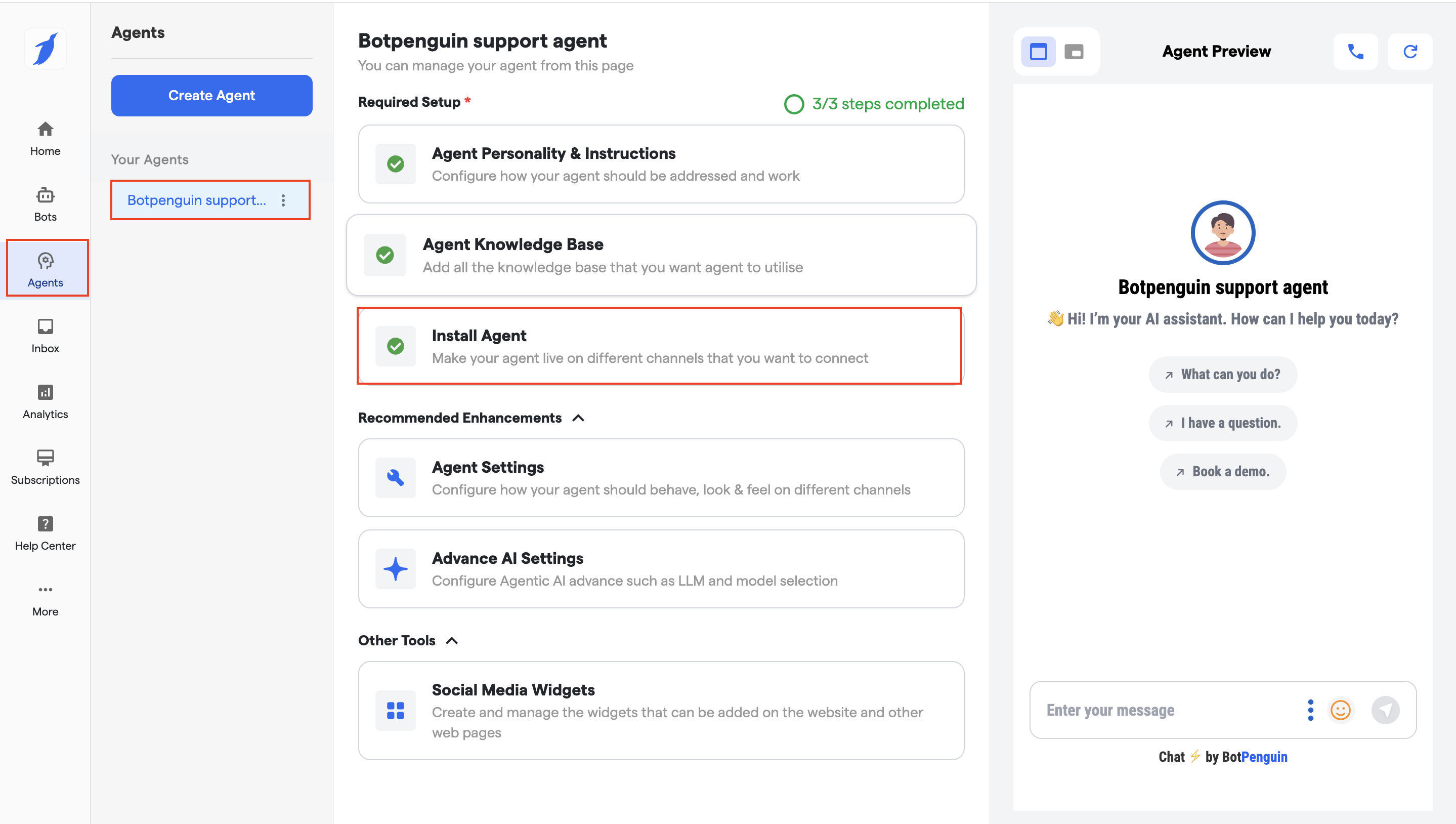Click the Enter your message field
This screenshot has height=824, width=1456.
click(x=1165, y=710)
